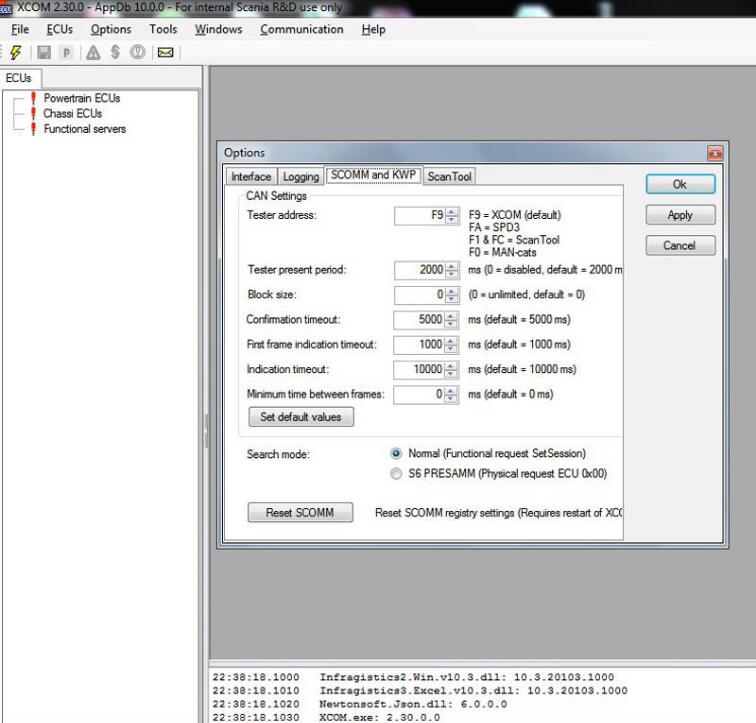
Task: Click the Ok button
Action: pyautogui.click(x=680, y=184)
